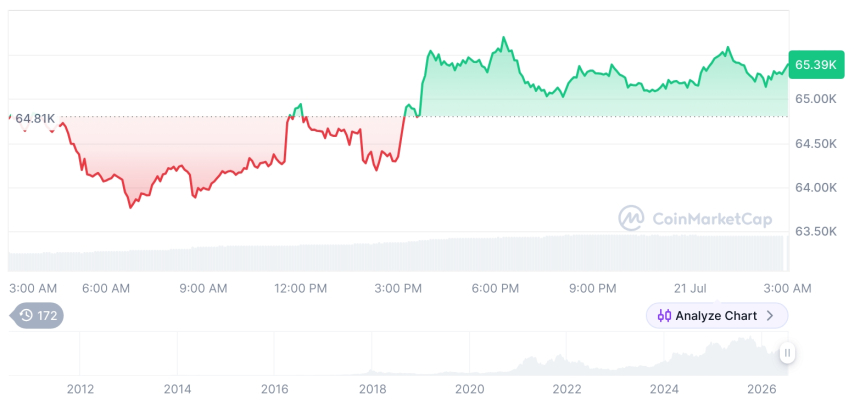This screenshot has height=401, width=860.
Task: Grab the range slider pause handle
Action: tap(787, 353)
